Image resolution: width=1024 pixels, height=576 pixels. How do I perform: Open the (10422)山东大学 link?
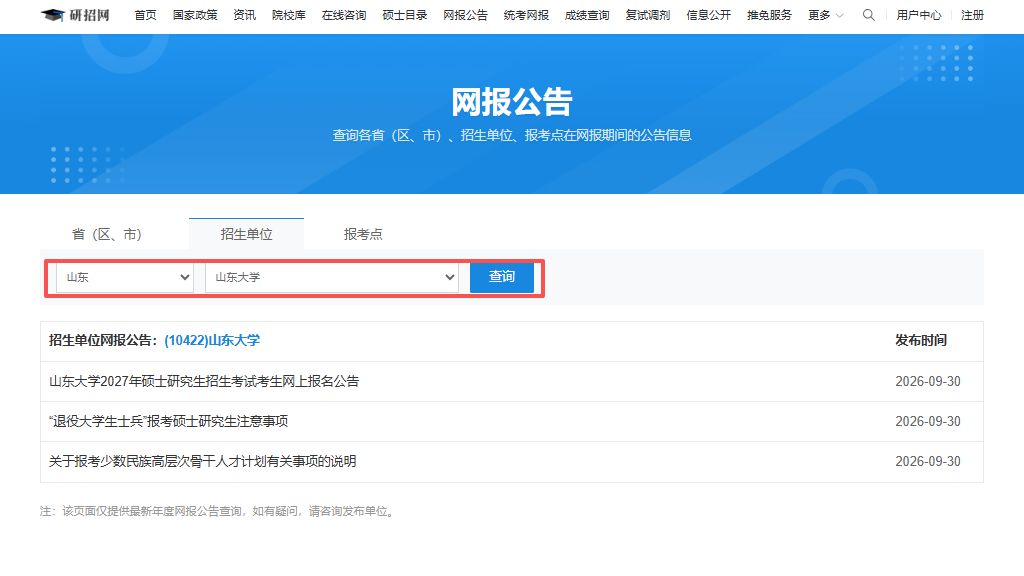pyautogui.click(x=212, y=340)
